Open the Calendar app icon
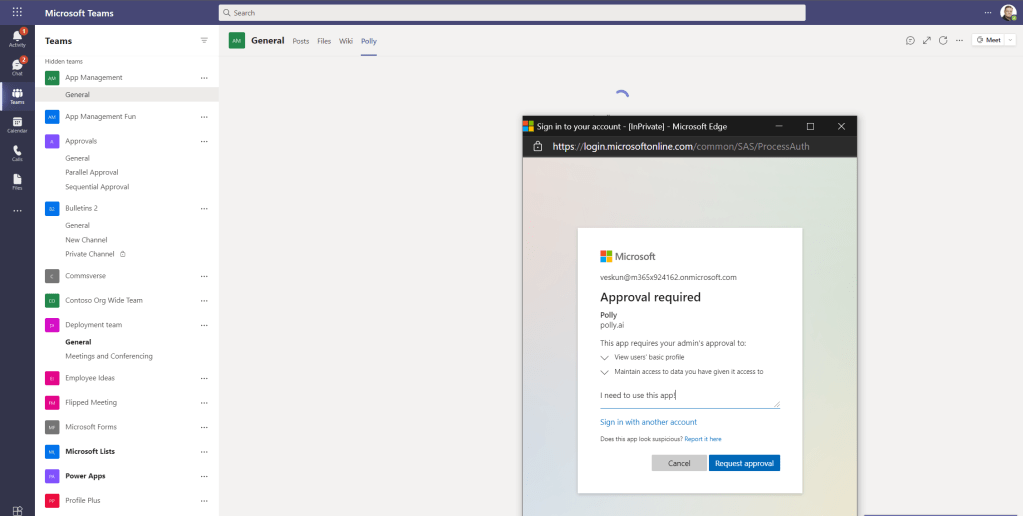1023x516 pixels. 17,125
